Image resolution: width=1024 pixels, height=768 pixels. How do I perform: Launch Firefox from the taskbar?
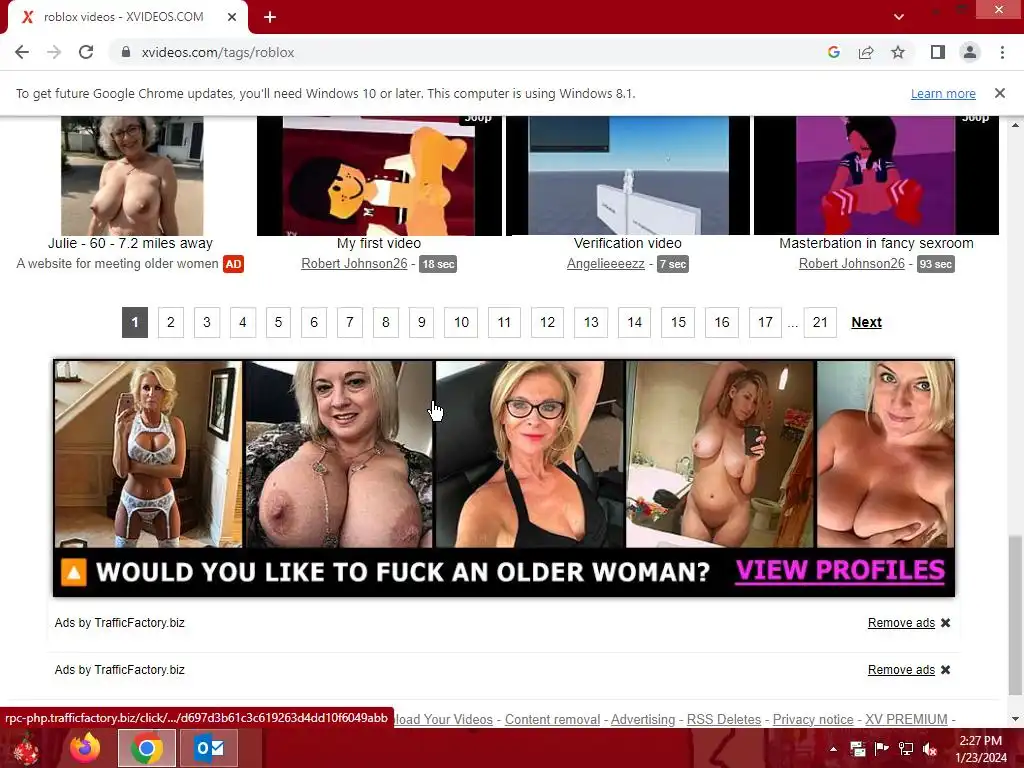point(85,748)
